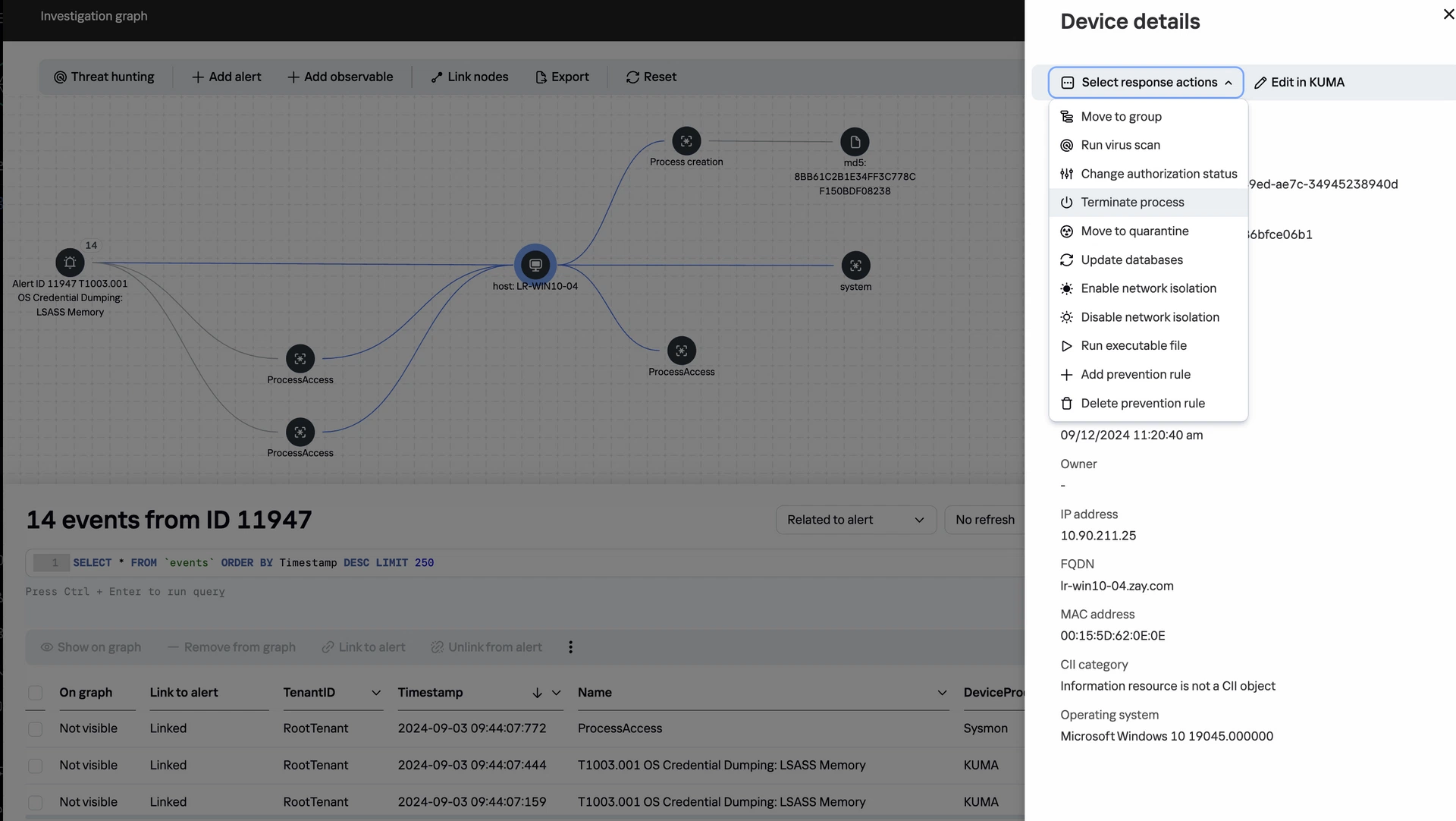Viewport: 1456px width, 821px height.
Task: Click the Export toolbar button
Action: point(562,77)
